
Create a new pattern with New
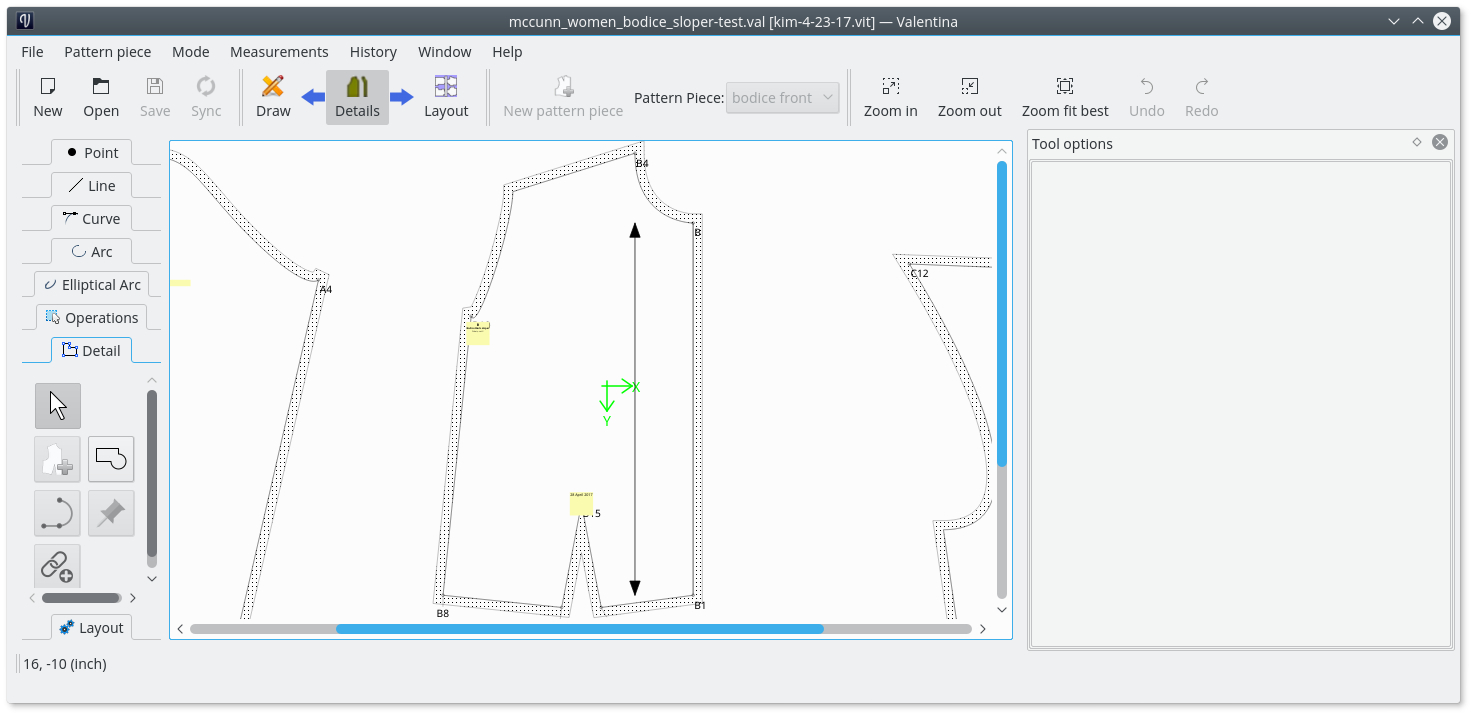[x=47, y=97]
